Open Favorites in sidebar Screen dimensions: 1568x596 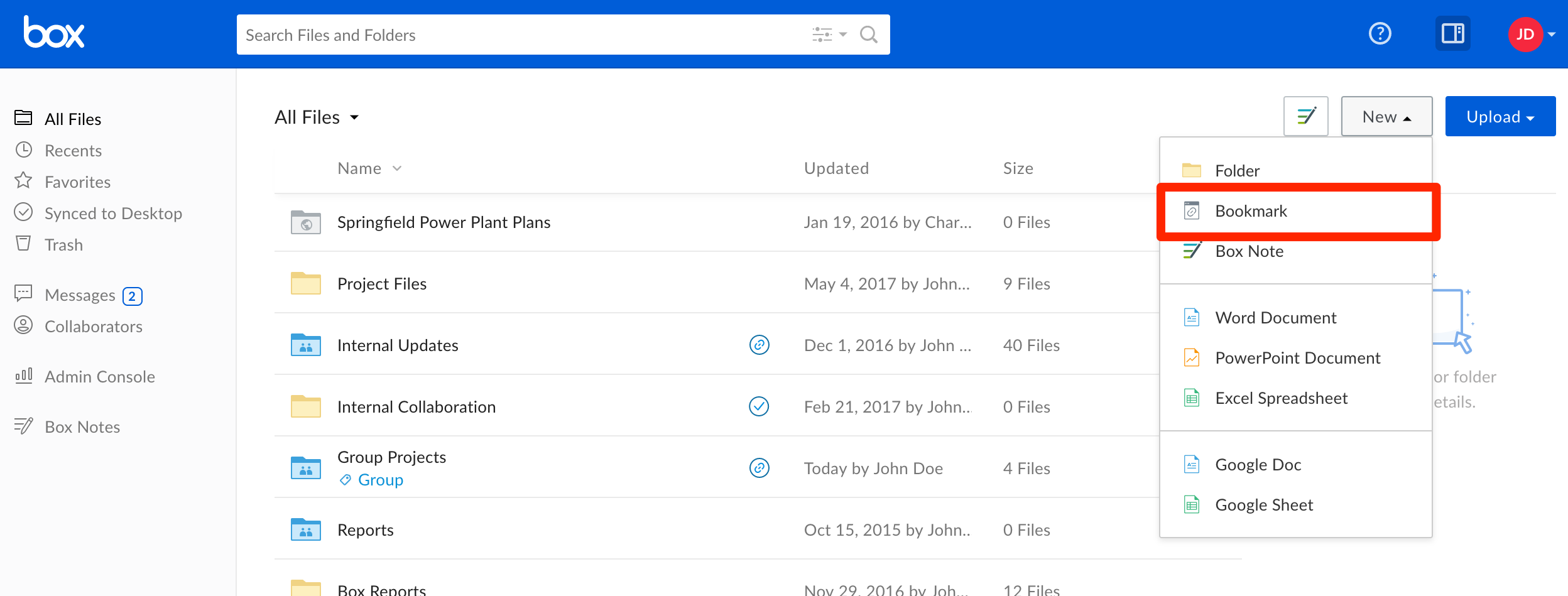(x=78, y=182)
